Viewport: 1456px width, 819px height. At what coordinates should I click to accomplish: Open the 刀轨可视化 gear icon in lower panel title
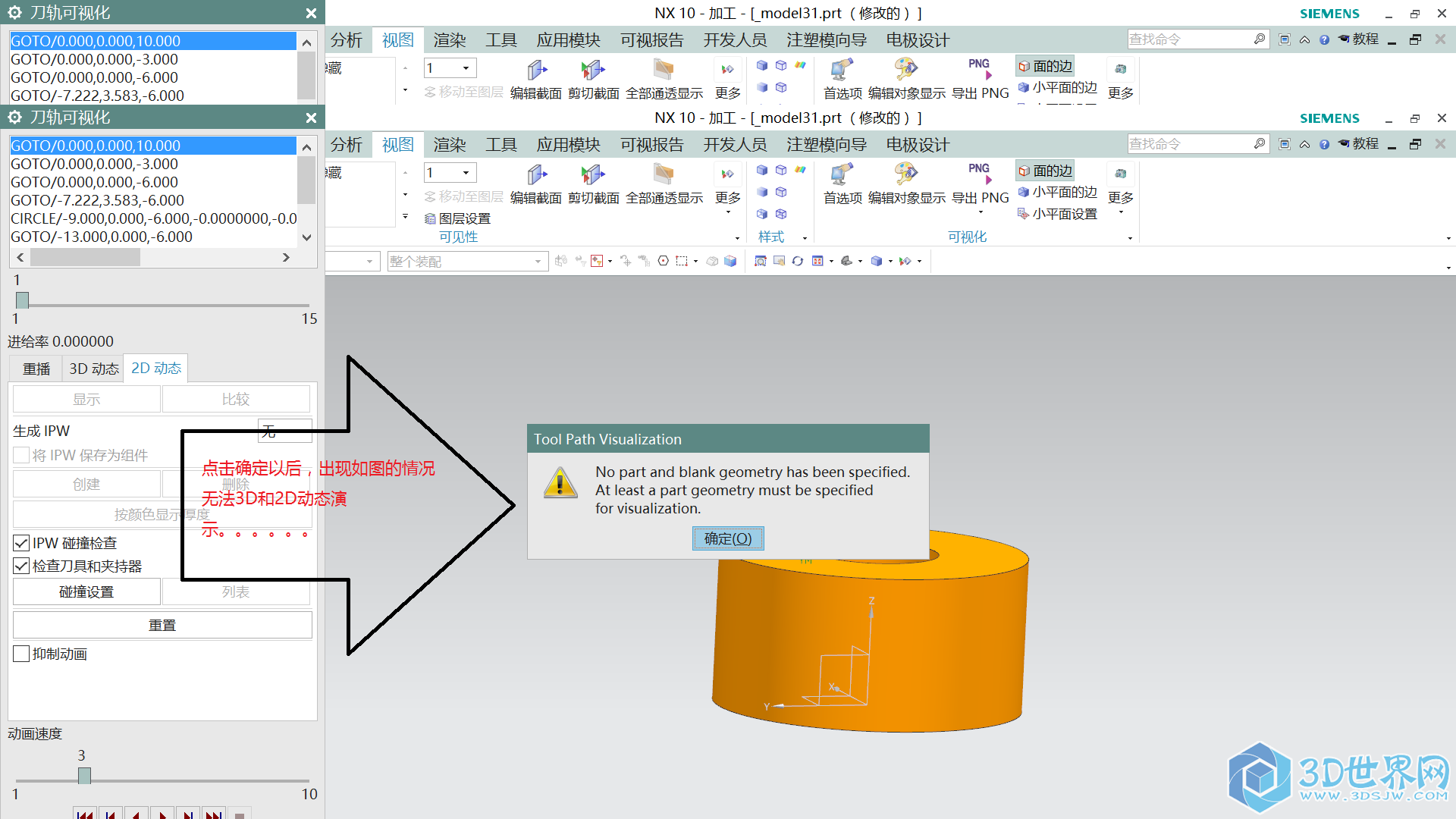[x=14, y=118]
